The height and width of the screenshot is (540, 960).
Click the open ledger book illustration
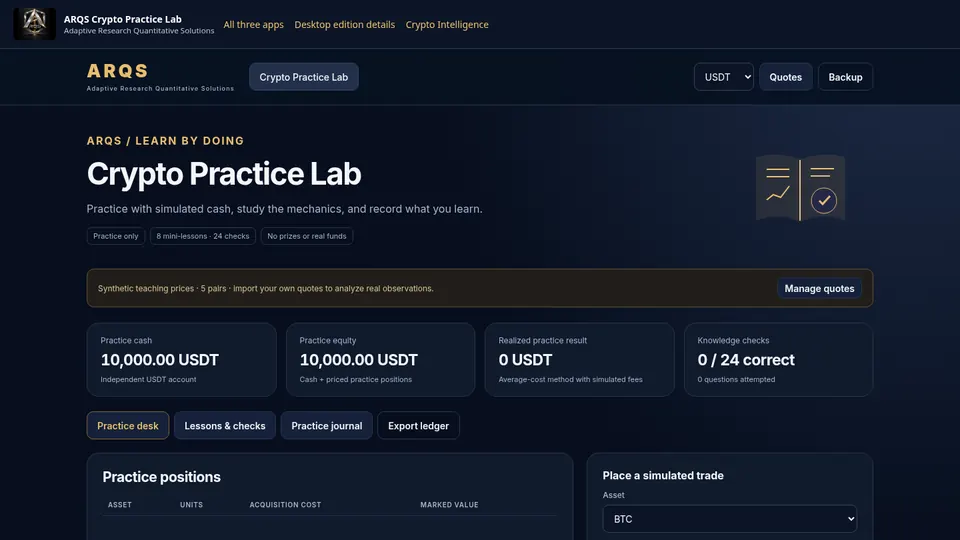(x=800, y=187)
